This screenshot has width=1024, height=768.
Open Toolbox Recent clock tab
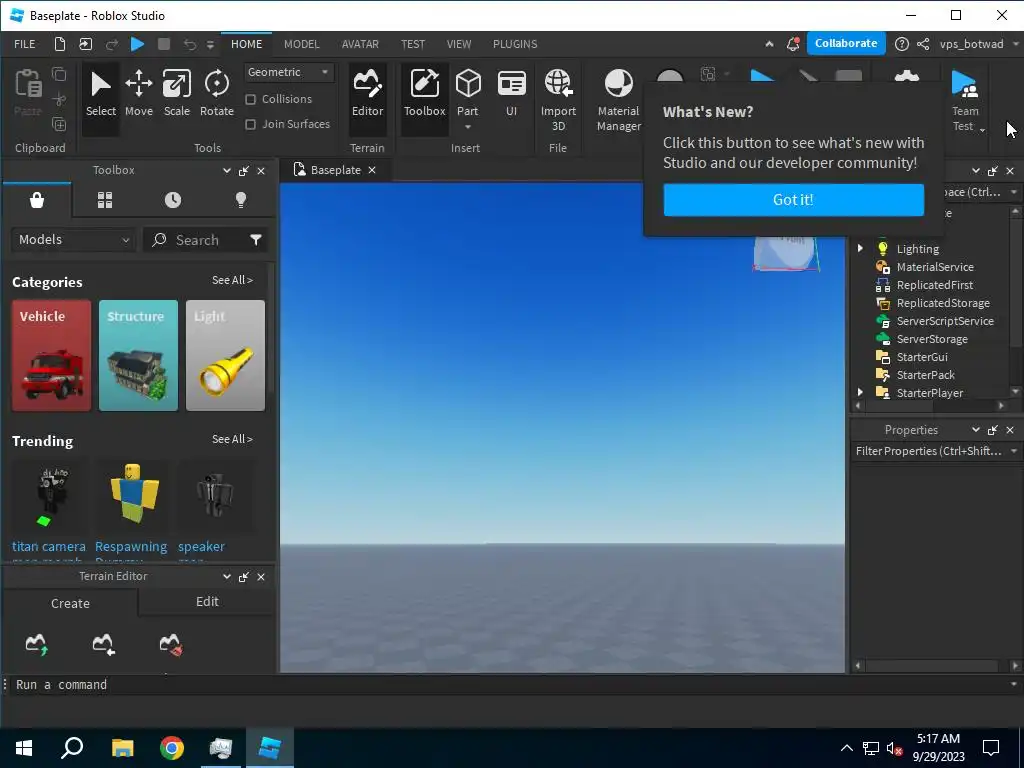[173, 200]
